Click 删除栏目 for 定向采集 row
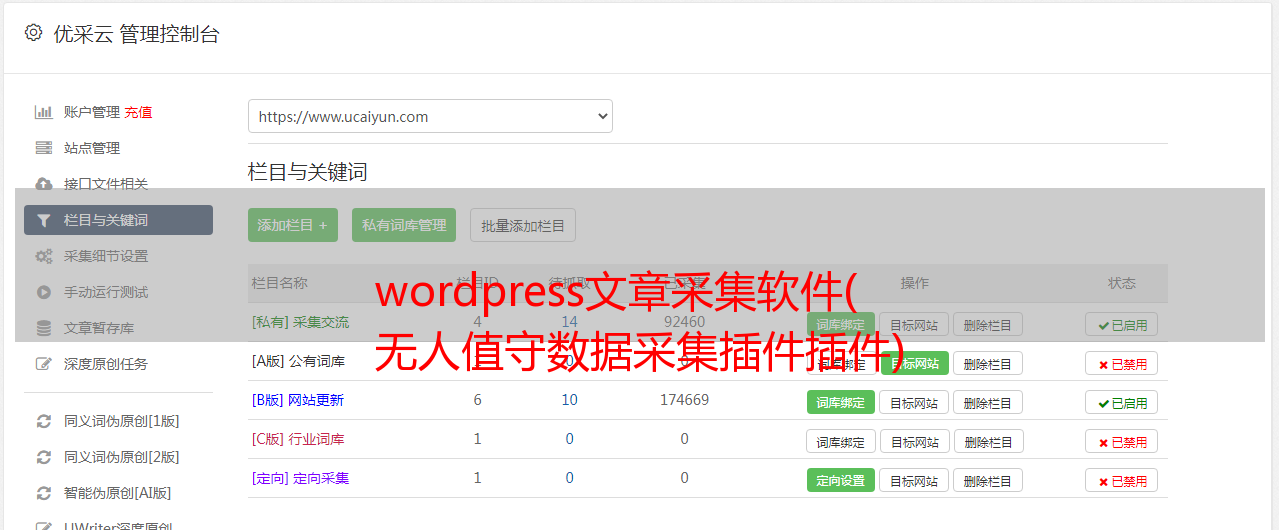This screenshot has height=530, width=1279. [x=988, y=480]
